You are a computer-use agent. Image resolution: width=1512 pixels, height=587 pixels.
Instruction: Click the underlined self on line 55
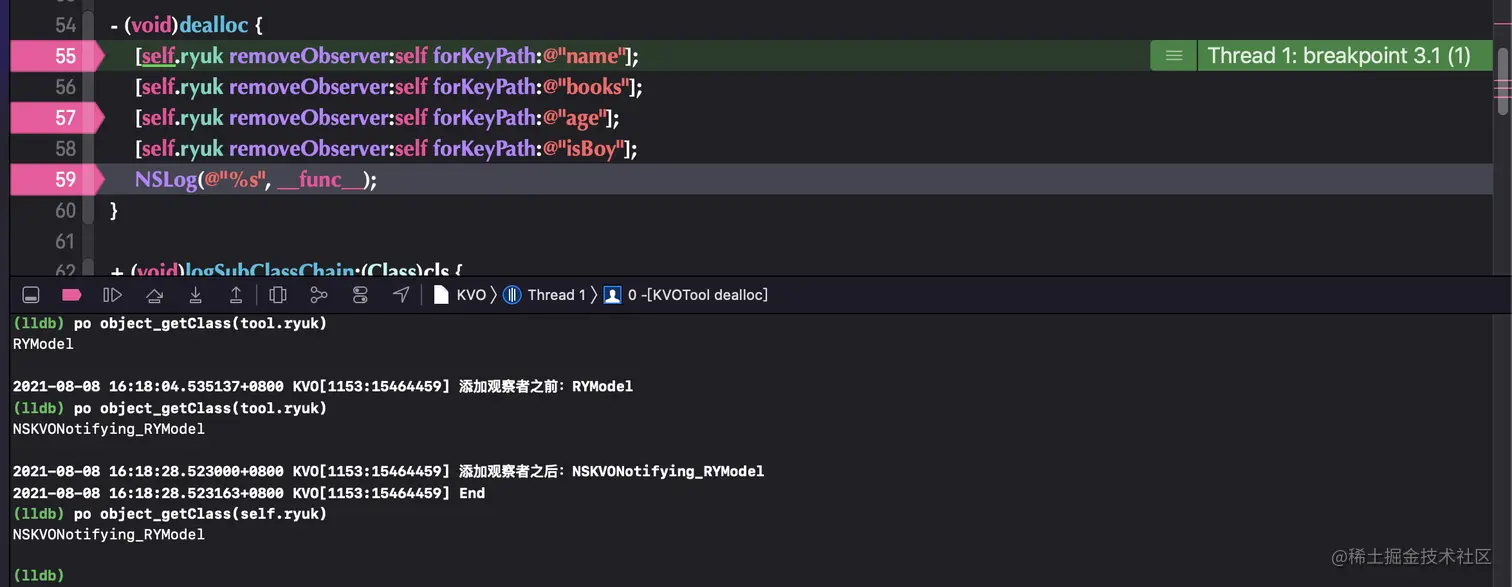tap(158, 56)
